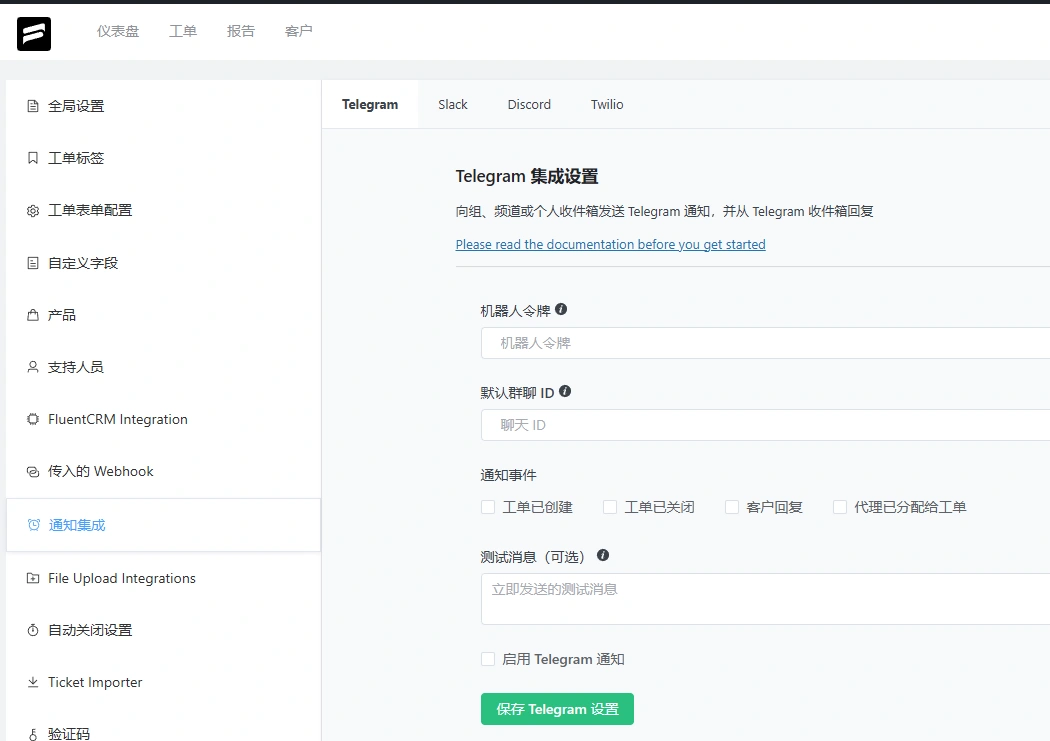Click the 保存 Telegram 设置 button
The width and height of the screenshot is (1050, 741).
point(557,709)
